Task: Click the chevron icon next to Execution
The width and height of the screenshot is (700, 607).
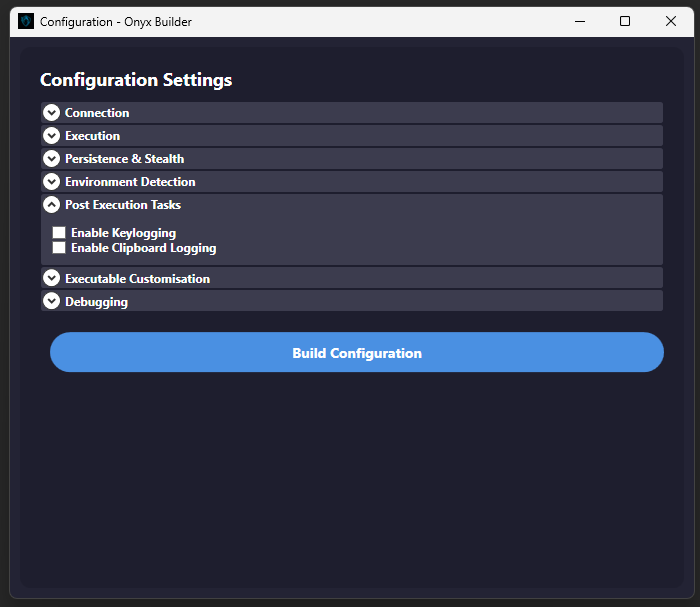Action: coord(52,136)
